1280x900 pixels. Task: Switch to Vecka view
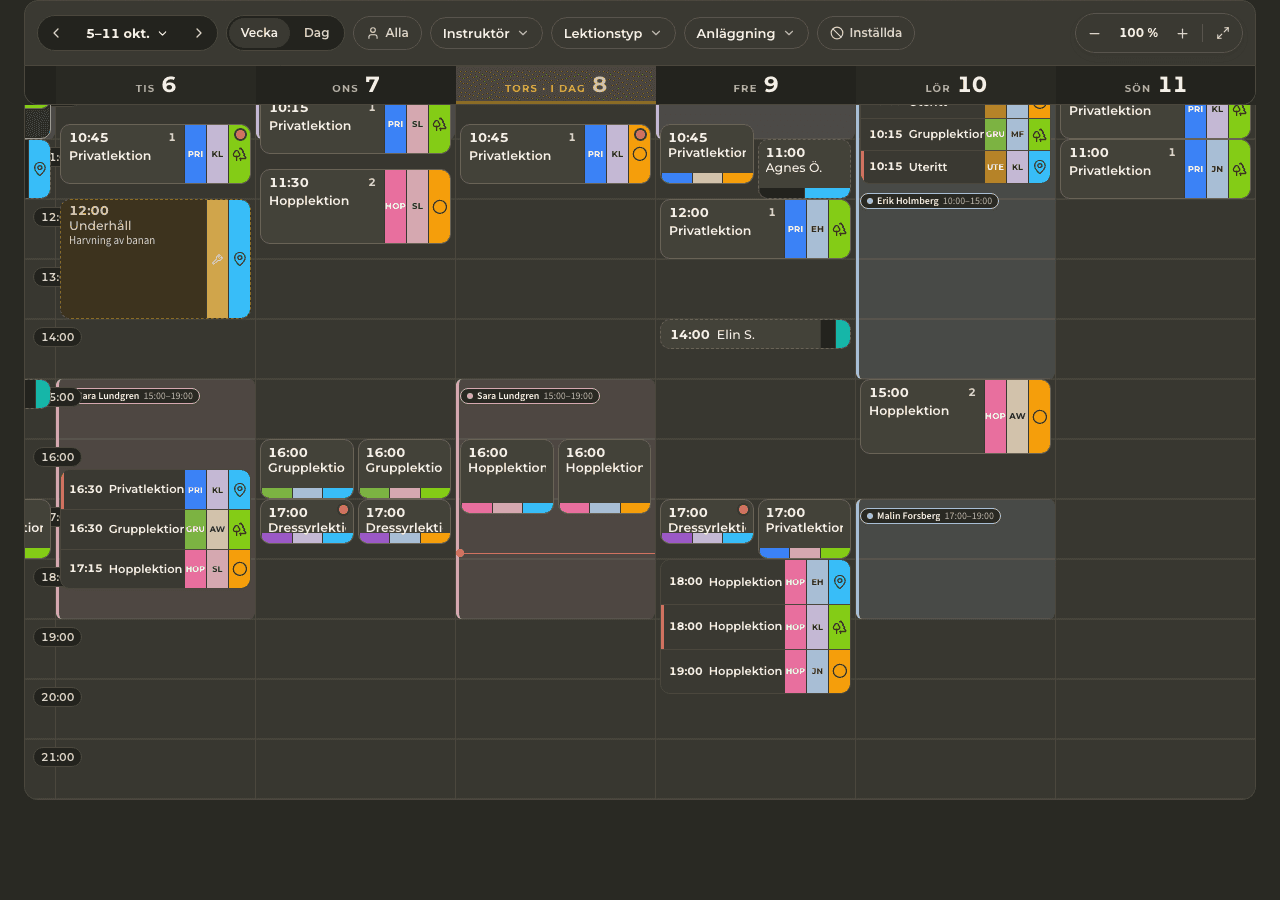[x=259, y=33]
